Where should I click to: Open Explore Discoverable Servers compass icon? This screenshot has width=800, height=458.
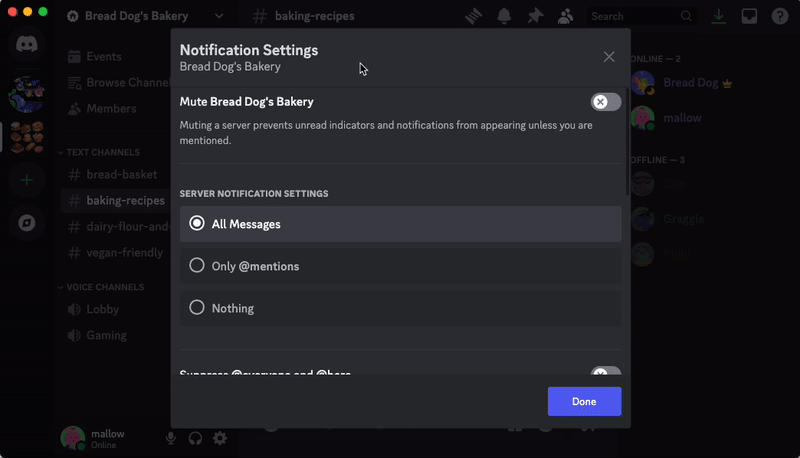click(27, 223)
